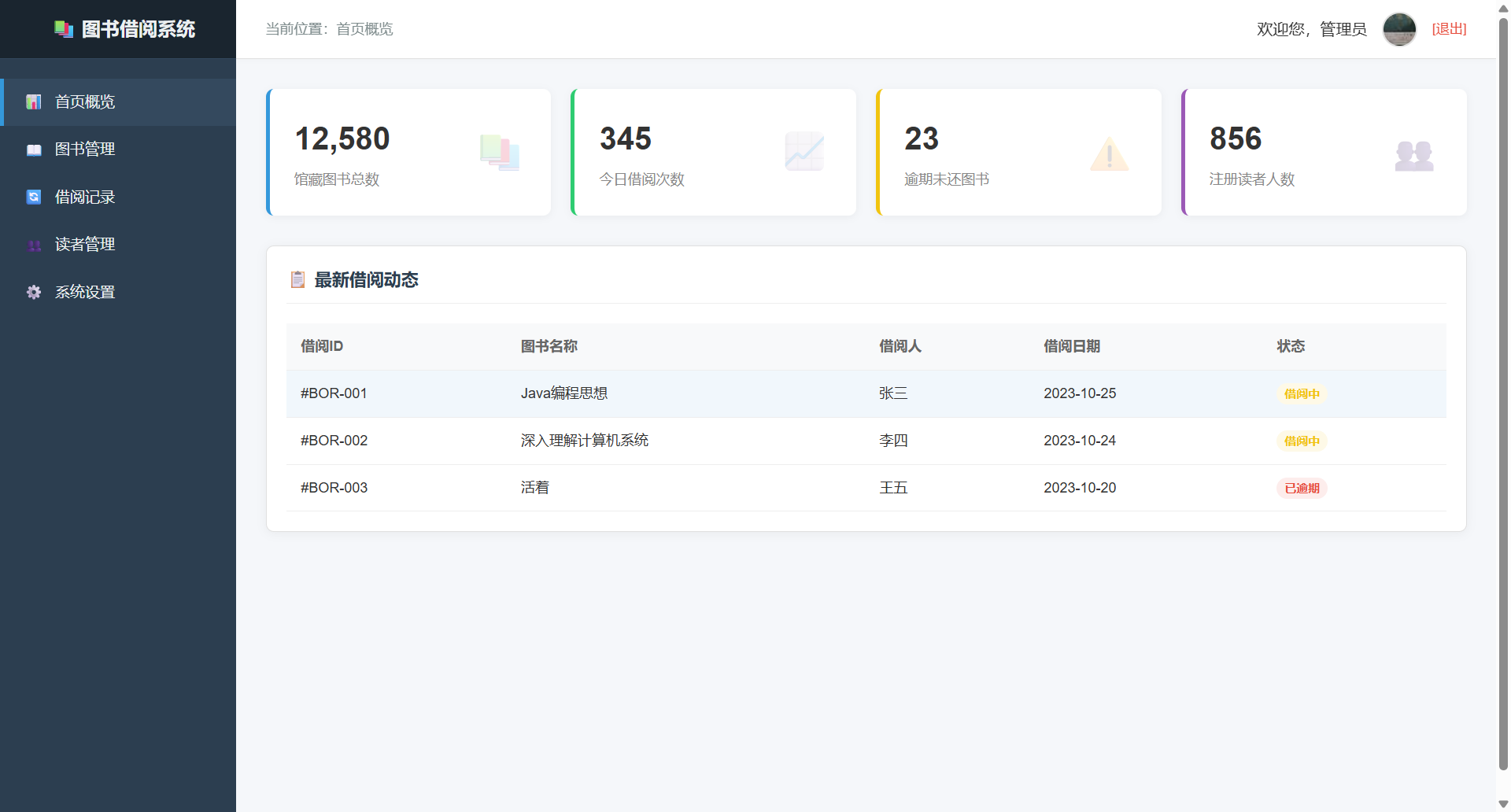Click the trend chart icon on 今日借阅次数 card
This screenshot has height=812, width=1511.
pos(804,152)
